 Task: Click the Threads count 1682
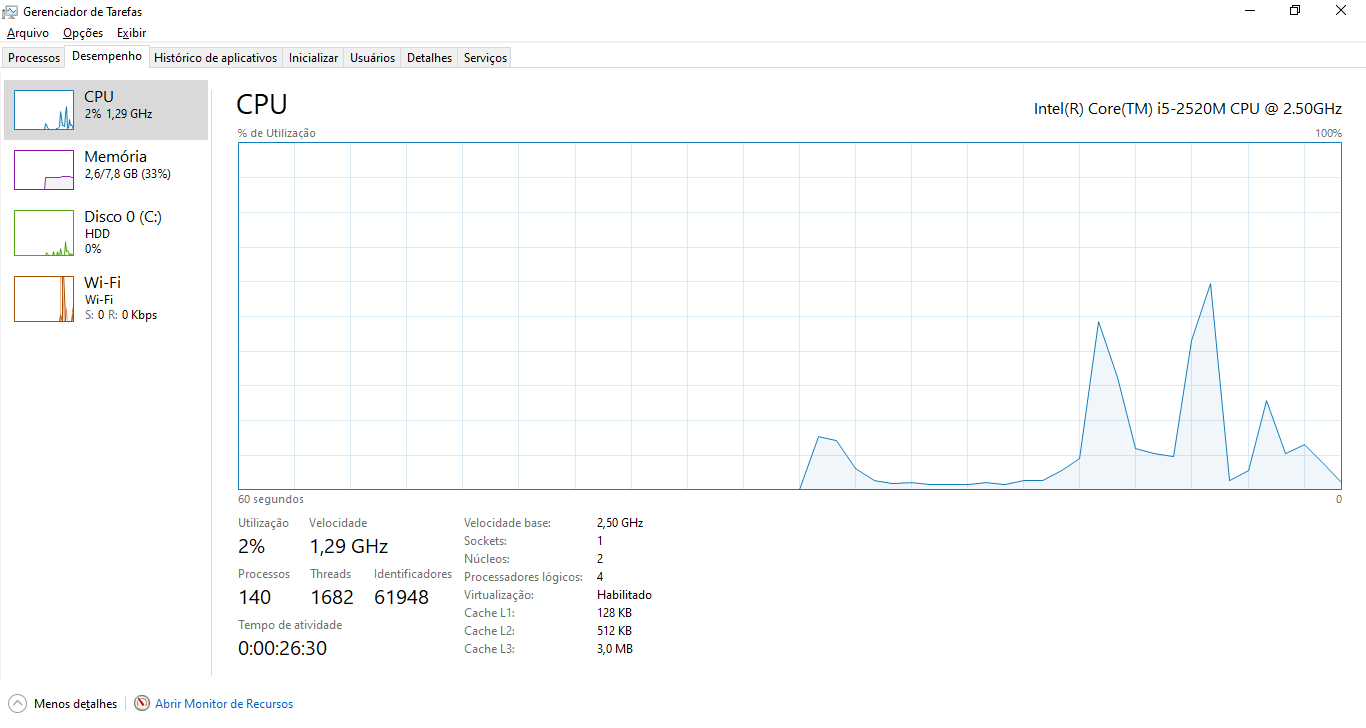332,597
